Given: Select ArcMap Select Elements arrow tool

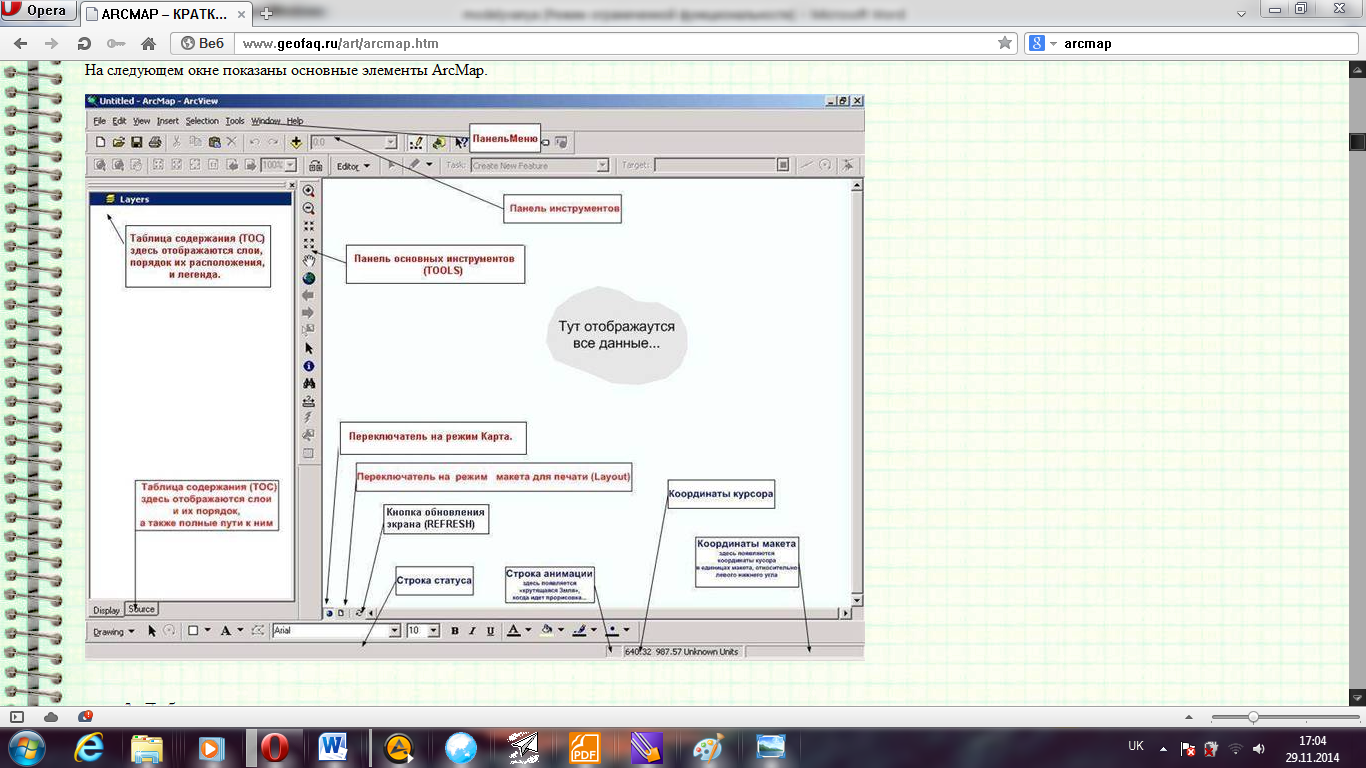Looking at the screenshot, I should tap(309, 348).
